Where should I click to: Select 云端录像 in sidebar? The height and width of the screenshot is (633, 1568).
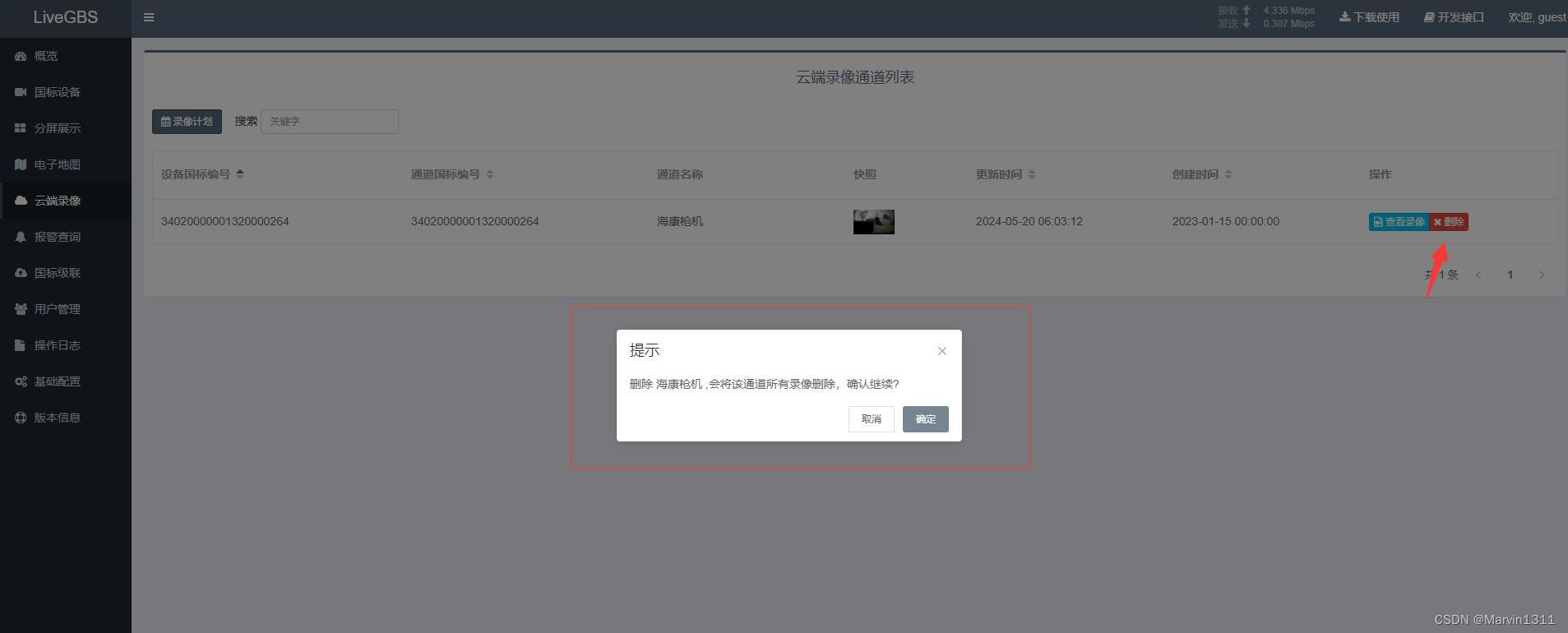pos(66,201)
